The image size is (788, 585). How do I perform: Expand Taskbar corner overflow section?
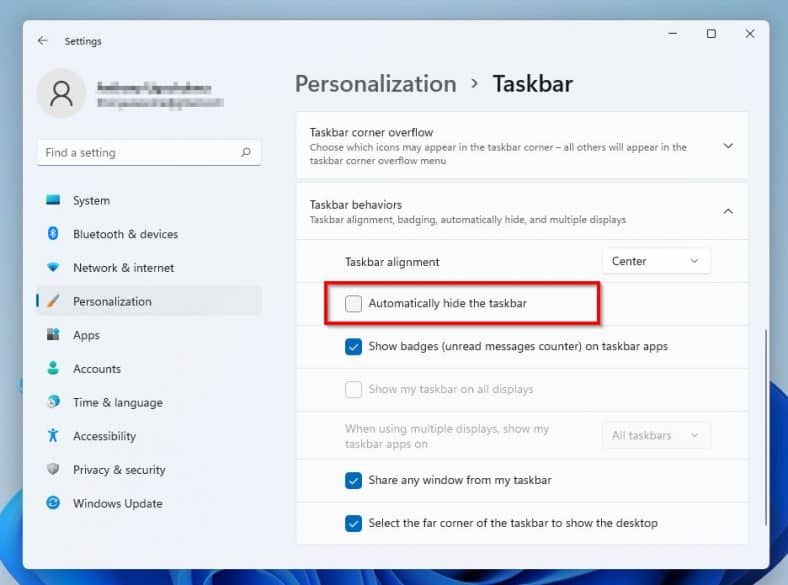(x=728, y=146)
